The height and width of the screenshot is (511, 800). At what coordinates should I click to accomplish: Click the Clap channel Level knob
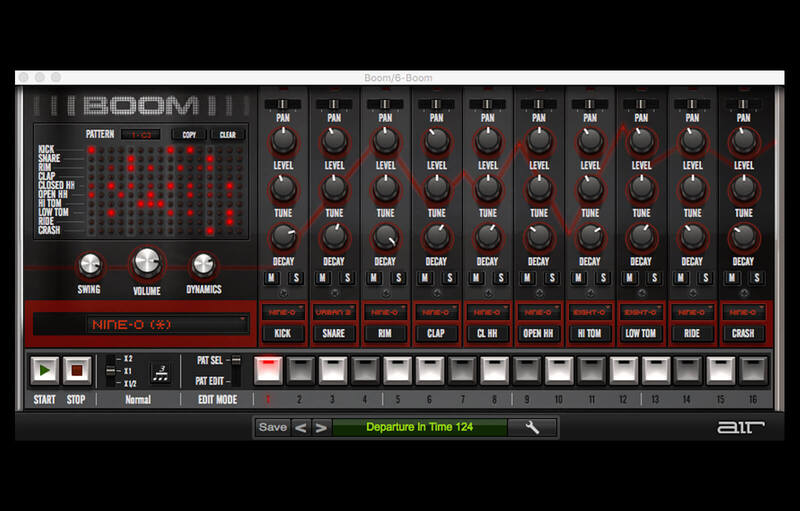coord(437,141)
